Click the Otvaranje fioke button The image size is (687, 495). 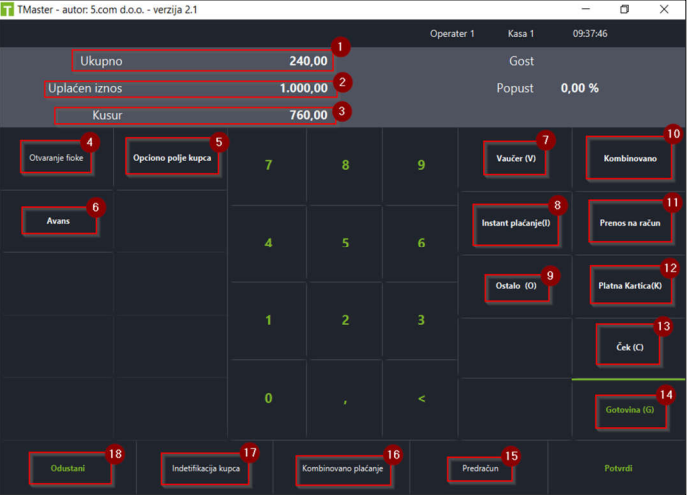click(x=56, y=158)
